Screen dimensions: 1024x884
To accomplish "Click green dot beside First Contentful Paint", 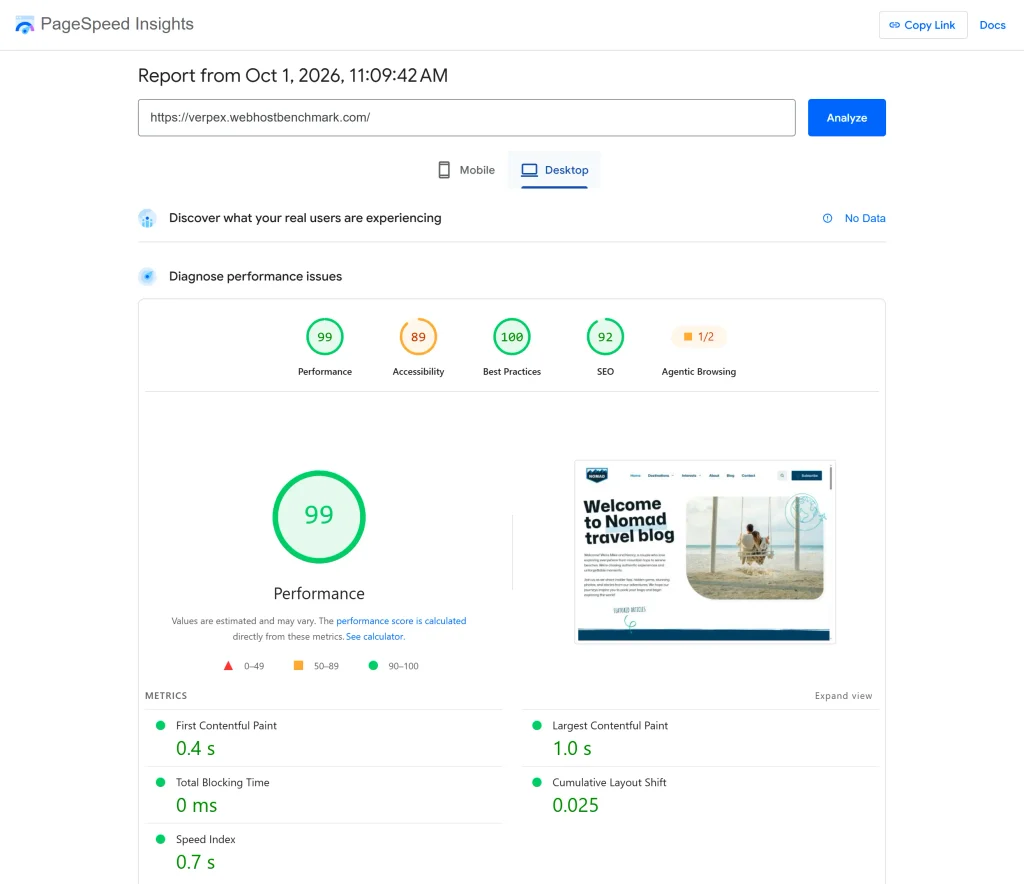I will [x=161, y=725].
